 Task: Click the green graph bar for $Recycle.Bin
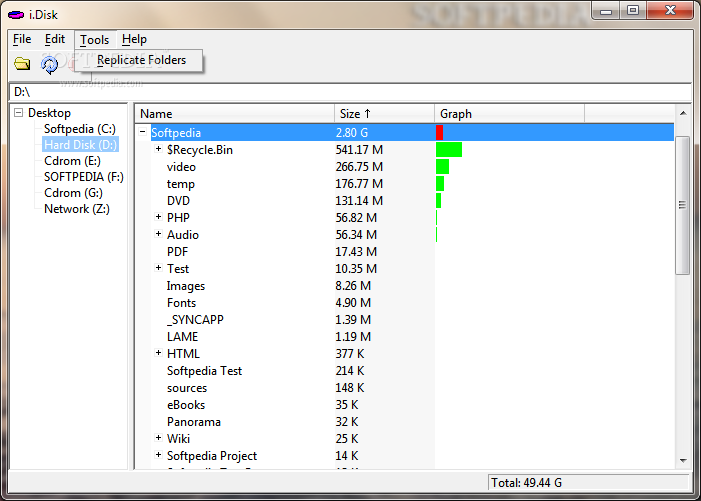pyautogui.click(x=449, y=150)
